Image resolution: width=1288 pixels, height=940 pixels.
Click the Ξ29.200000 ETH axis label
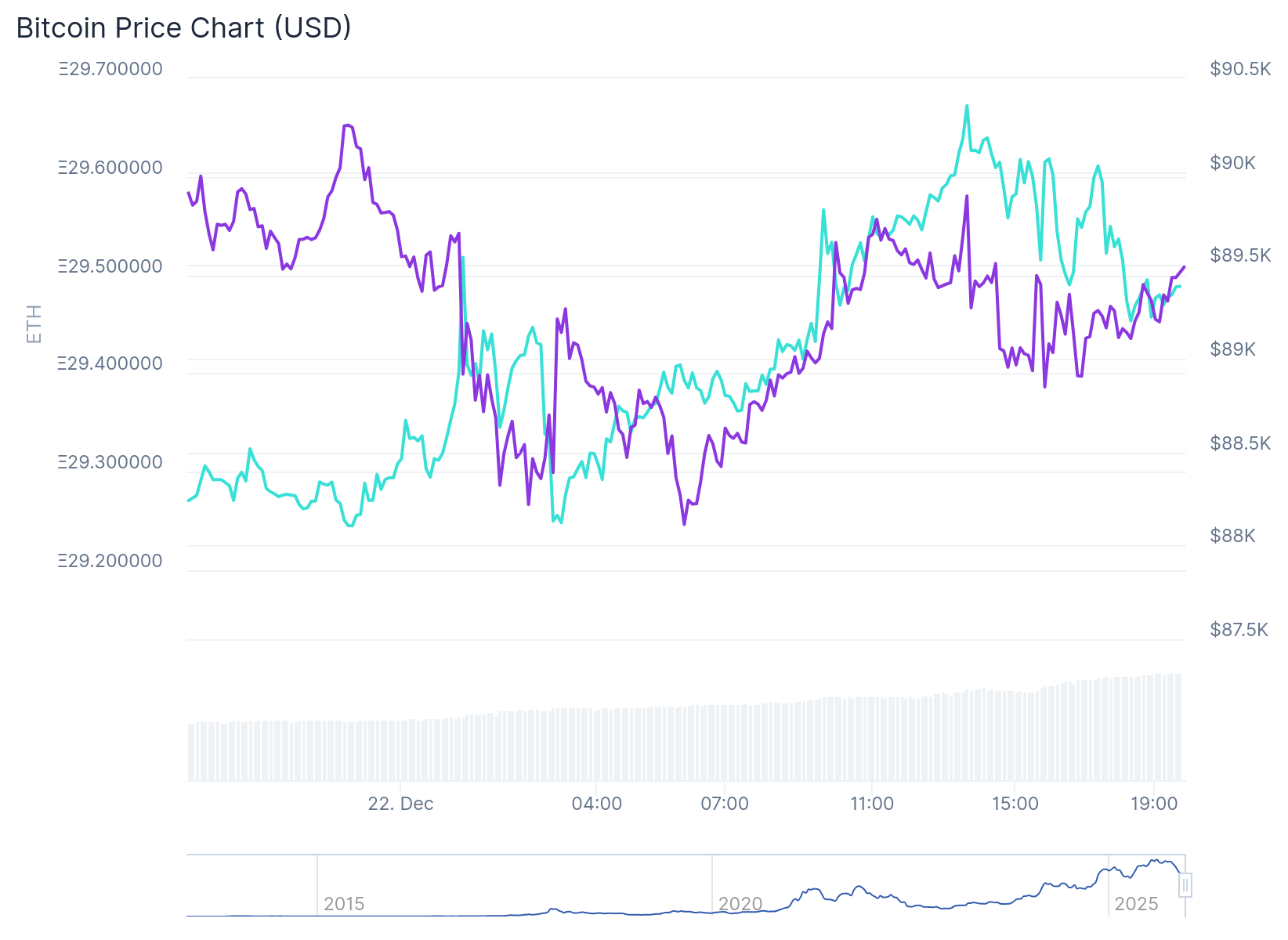(110, 561)
